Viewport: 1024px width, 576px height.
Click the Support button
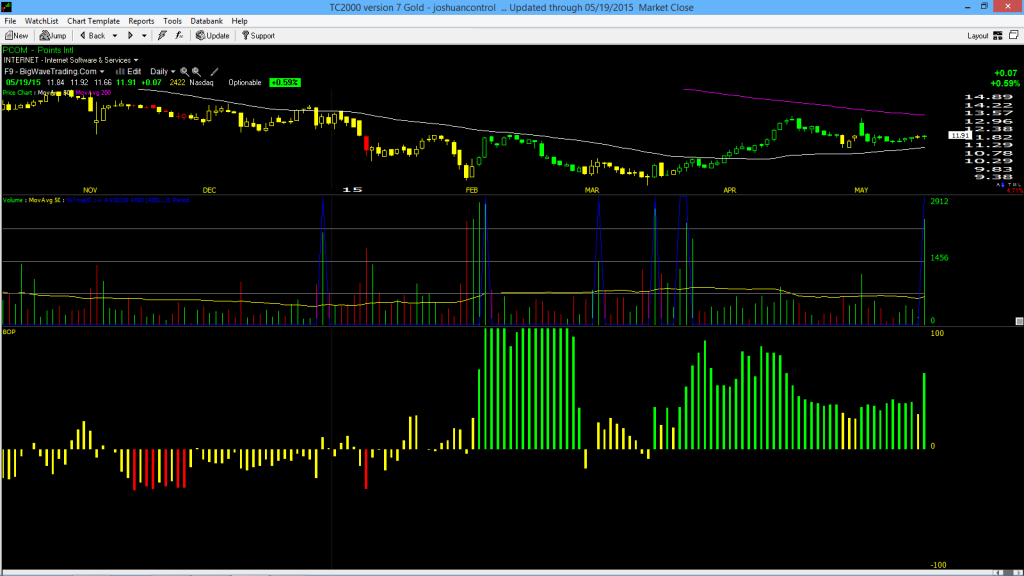point(258,36)
